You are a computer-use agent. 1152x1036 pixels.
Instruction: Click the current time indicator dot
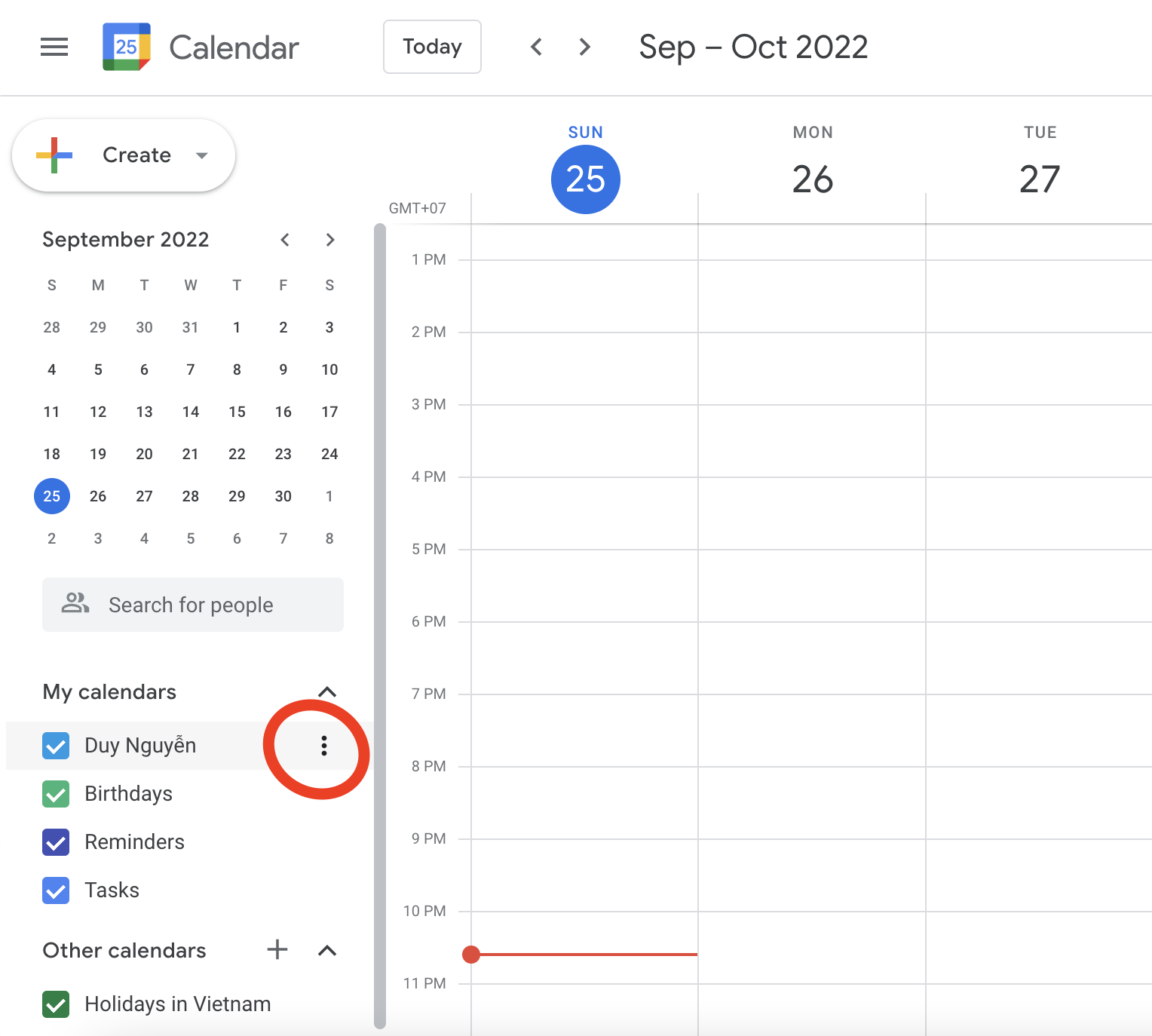471,954
